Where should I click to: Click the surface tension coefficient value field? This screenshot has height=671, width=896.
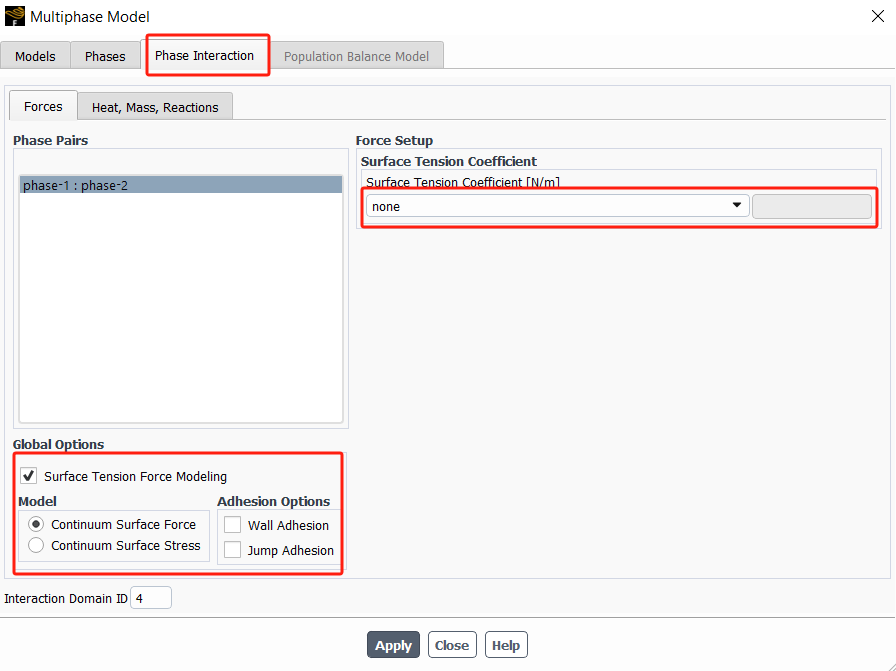tap(811, 206)
